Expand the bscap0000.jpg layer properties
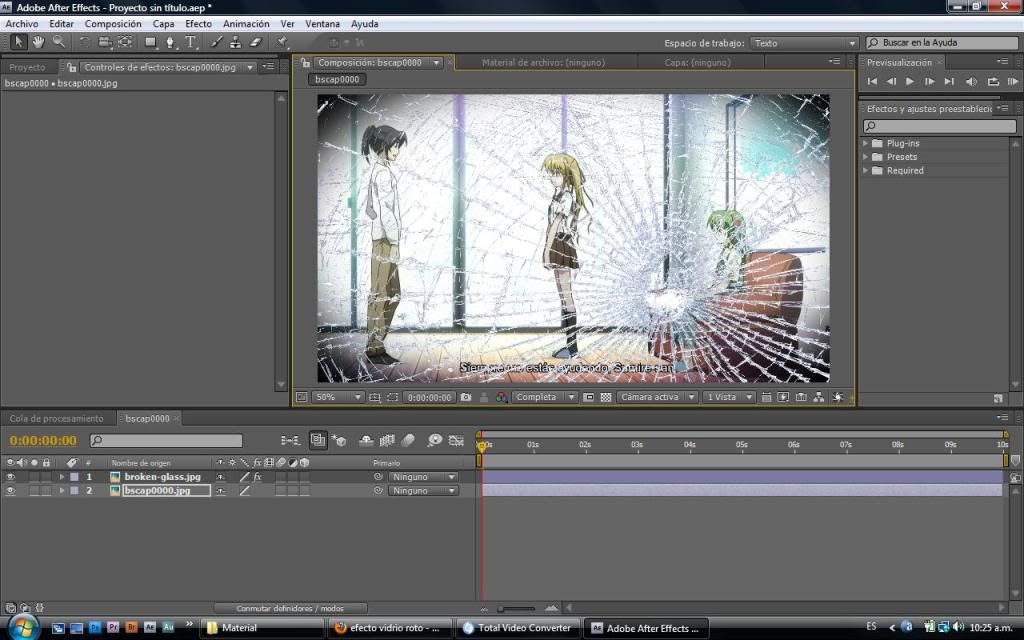The image size is (1024, 640). (61, 490)
